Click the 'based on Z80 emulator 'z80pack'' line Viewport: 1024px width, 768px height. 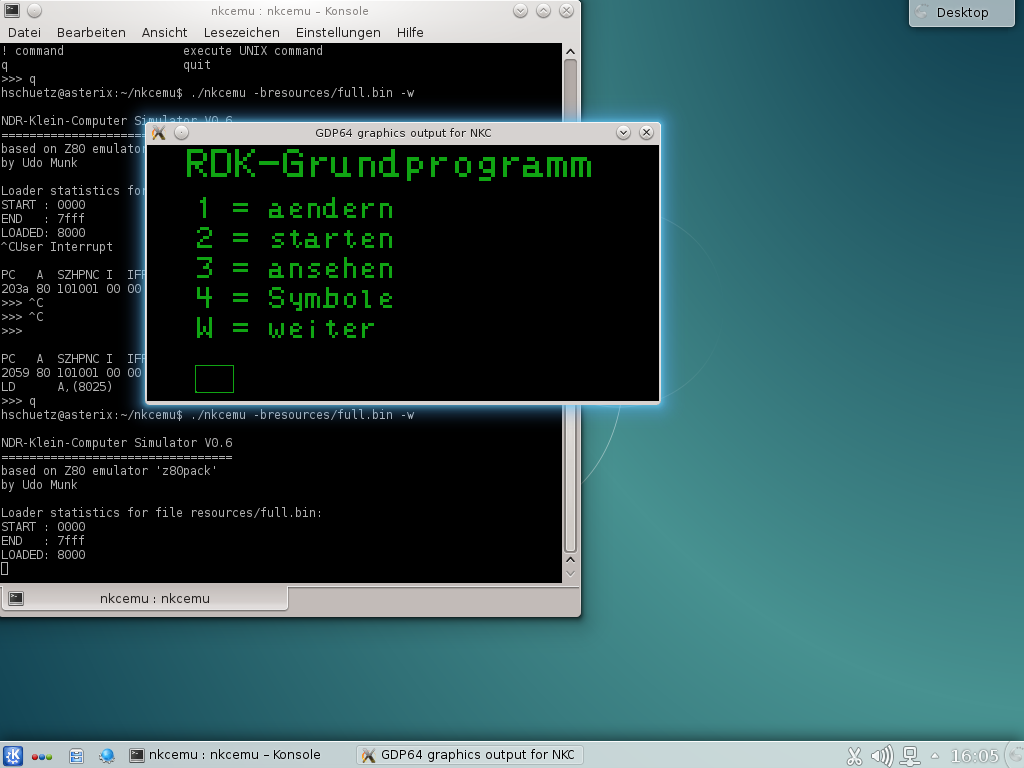coord(109,471)
